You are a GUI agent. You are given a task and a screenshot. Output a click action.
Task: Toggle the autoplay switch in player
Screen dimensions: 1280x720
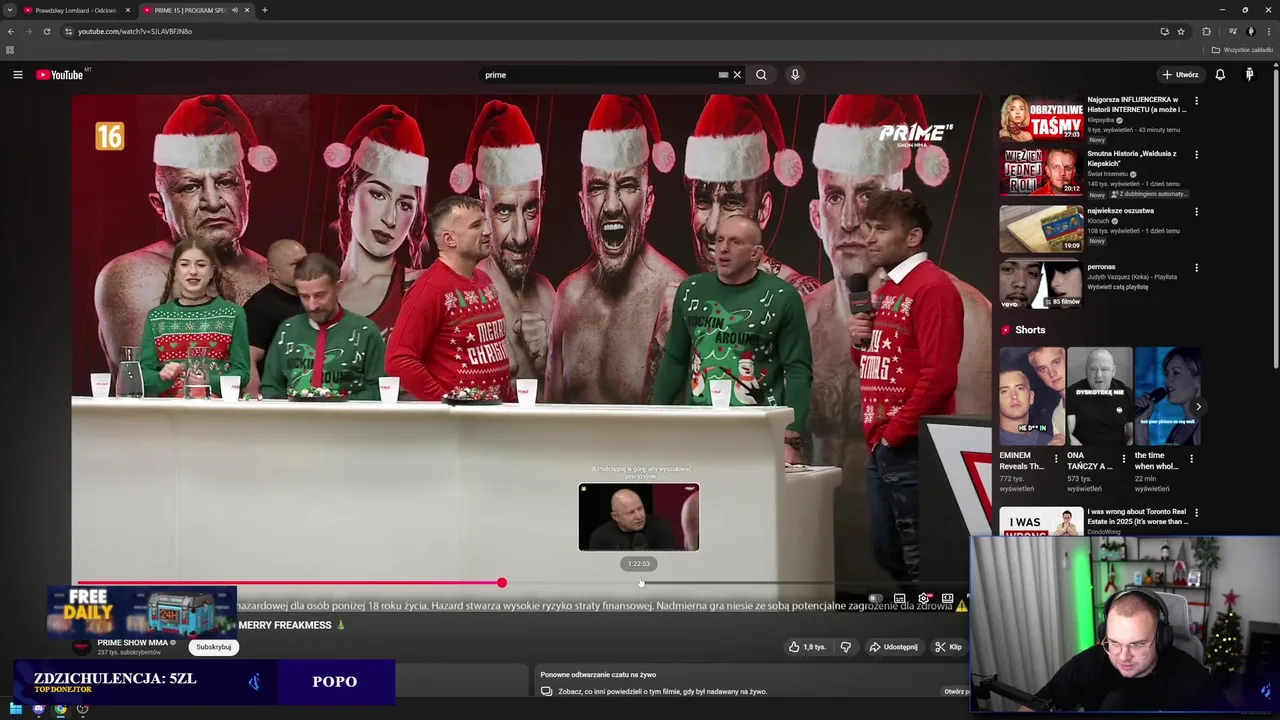pos(875,598)
